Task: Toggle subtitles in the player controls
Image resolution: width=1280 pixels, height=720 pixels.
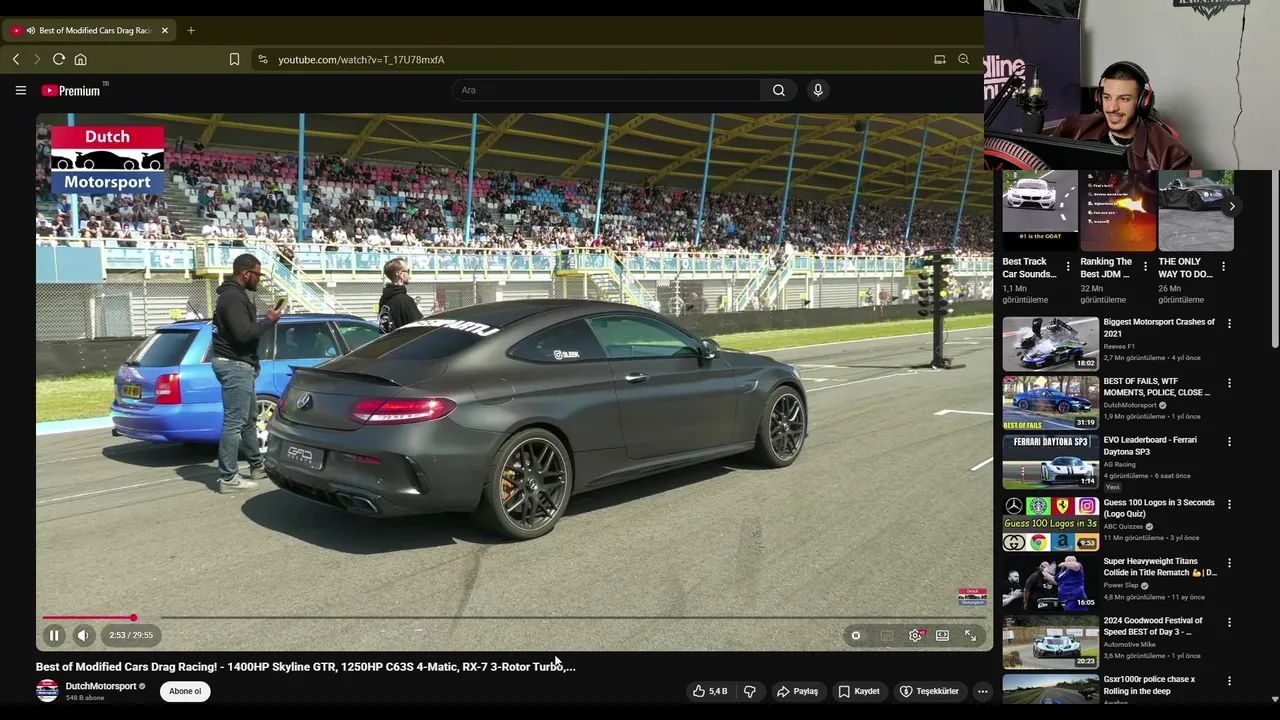Action: [887, 635]
